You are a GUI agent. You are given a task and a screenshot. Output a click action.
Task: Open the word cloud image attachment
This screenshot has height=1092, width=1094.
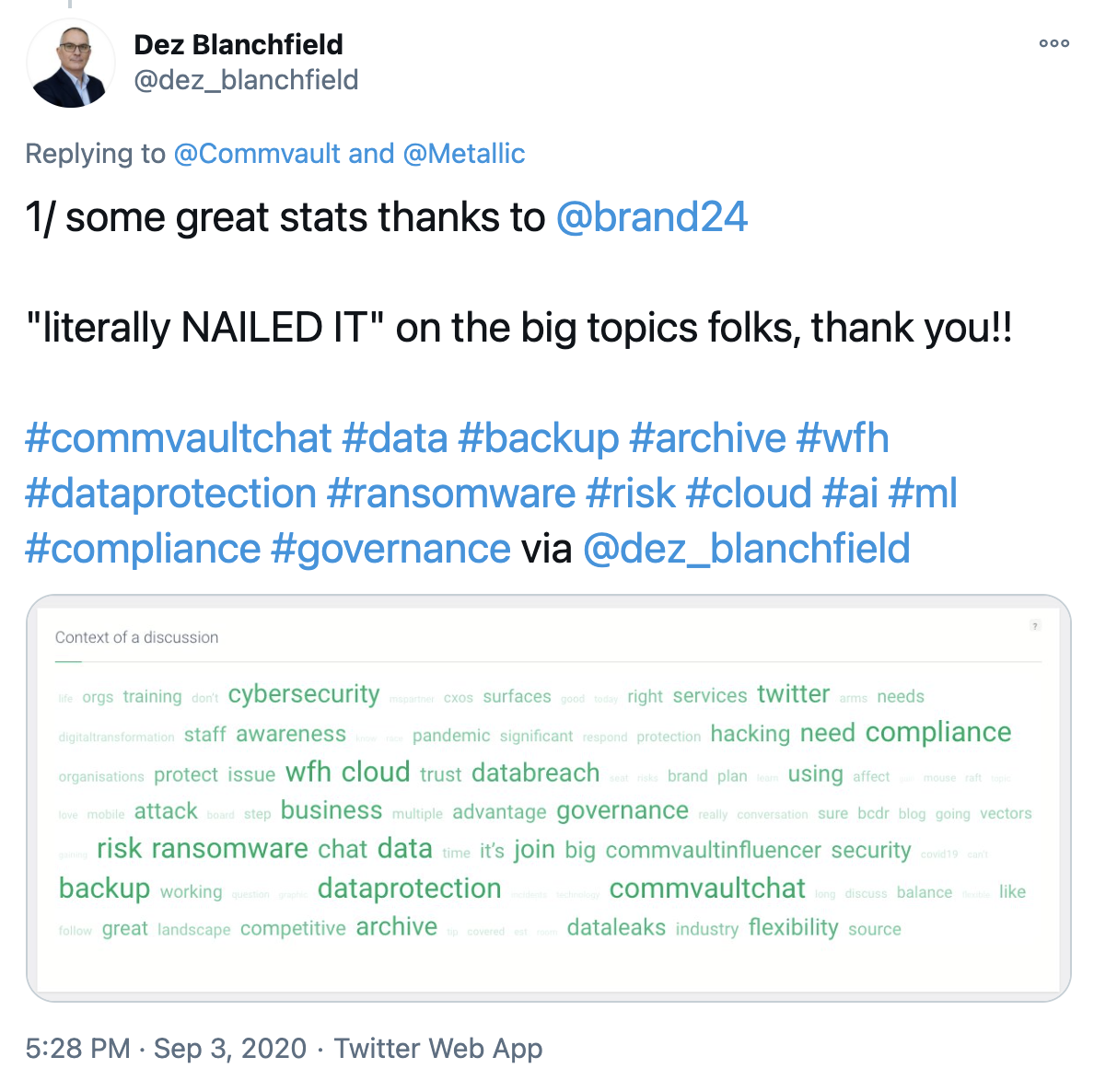549,798
